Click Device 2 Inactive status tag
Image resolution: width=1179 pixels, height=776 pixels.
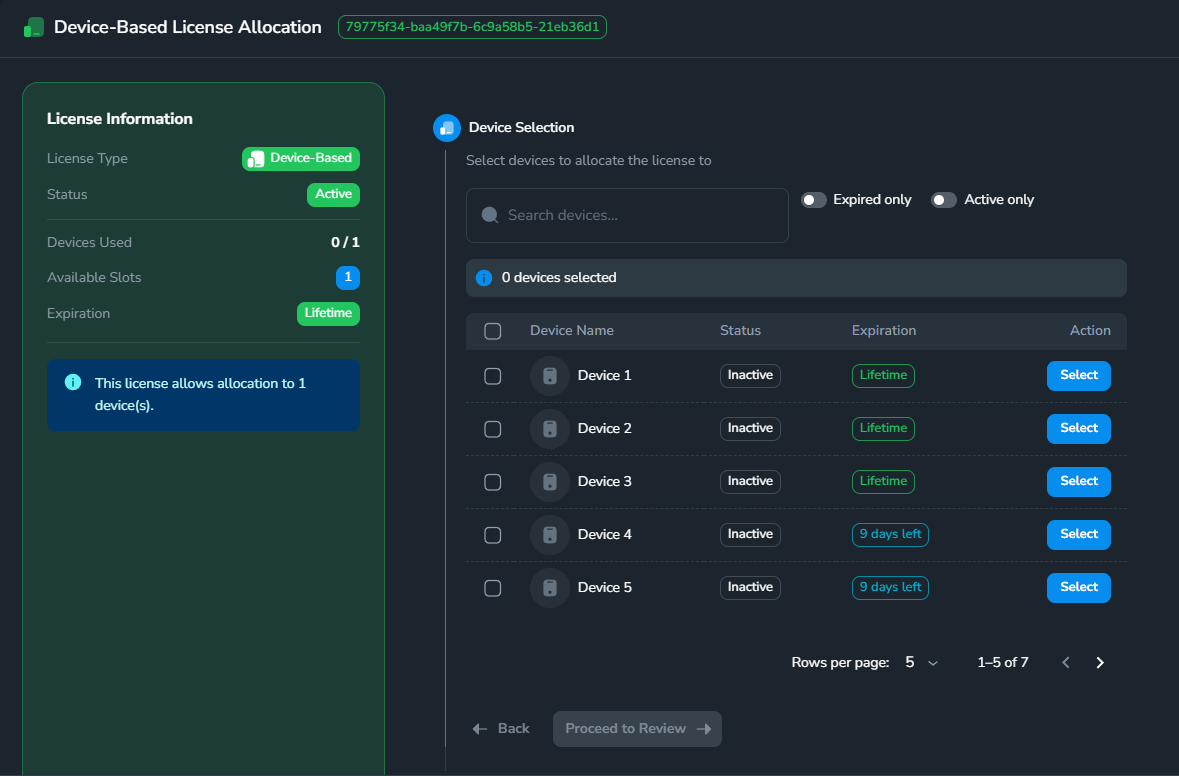point(750,429)
